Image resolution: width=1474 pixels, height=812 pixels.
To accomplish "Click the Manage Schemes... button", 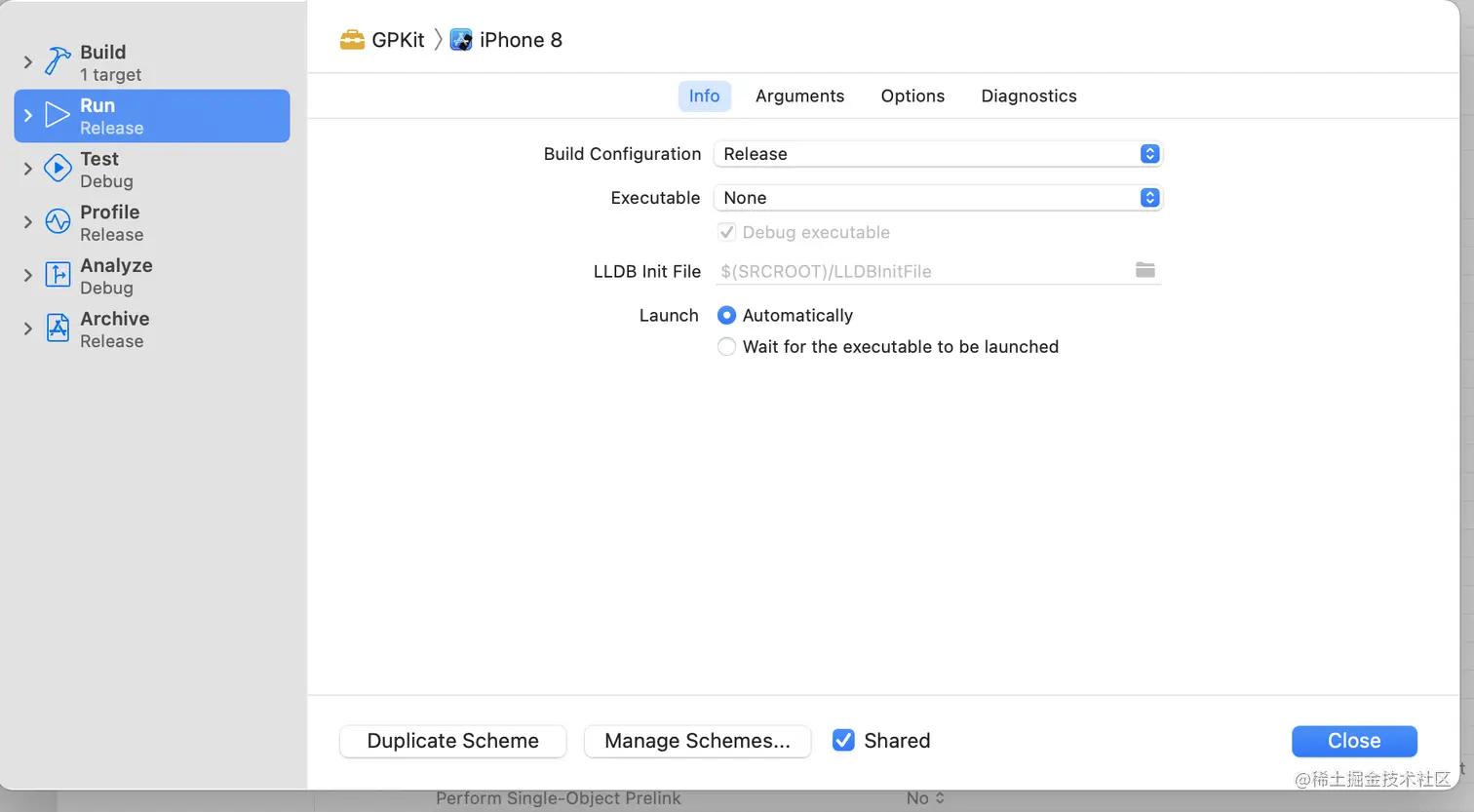I will pos(697,741).
